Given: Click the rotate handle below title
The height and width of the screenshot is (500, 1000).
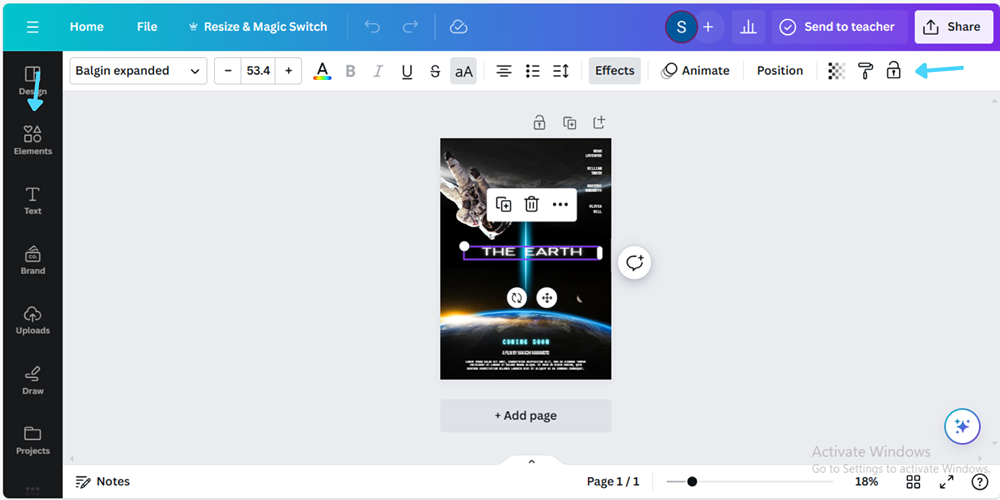Looking at the screenshot, I should (x=517, y=298).
